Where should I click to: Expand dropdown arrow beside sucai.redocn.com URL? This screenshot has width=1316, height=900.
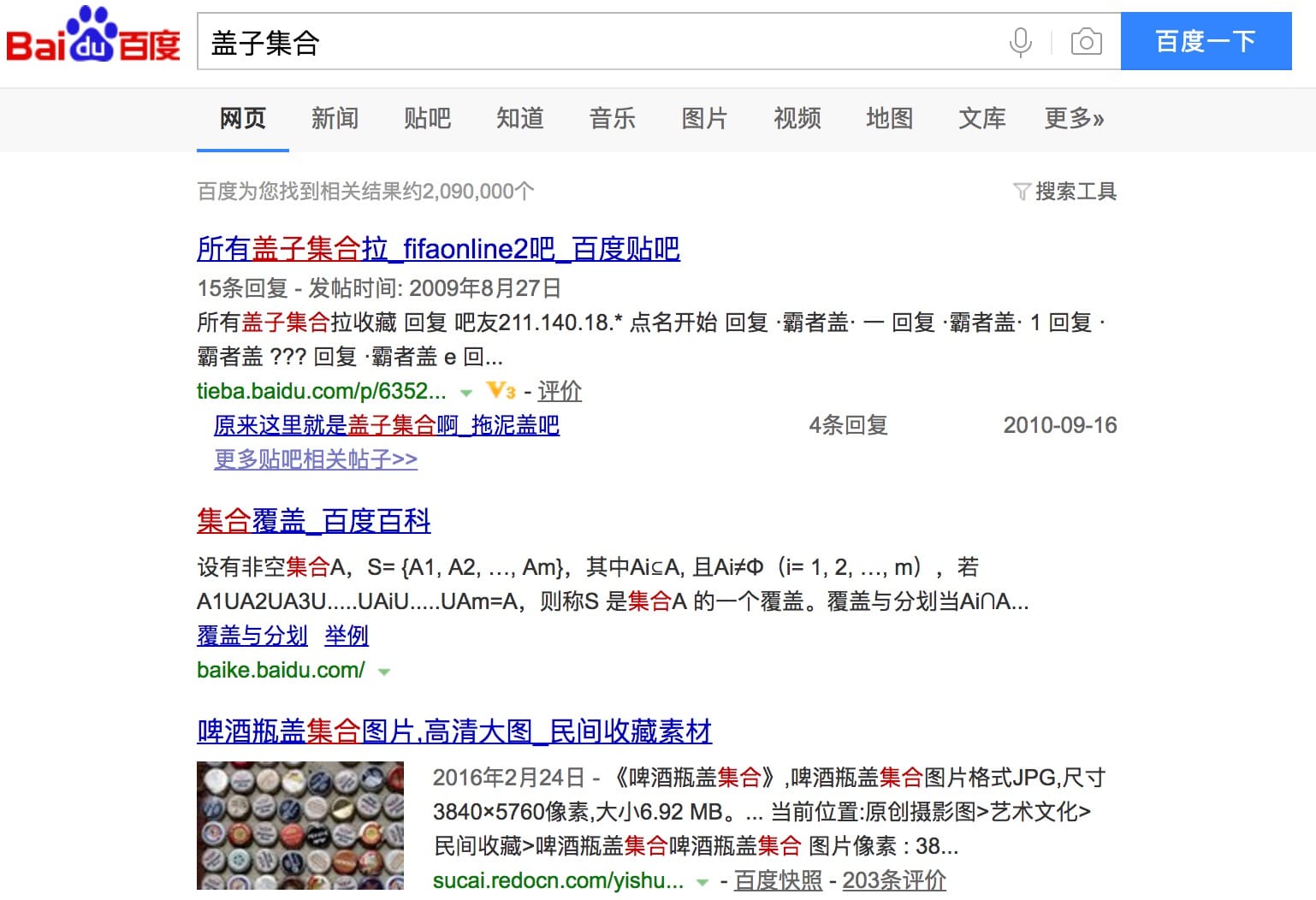(x=702, y=882)
